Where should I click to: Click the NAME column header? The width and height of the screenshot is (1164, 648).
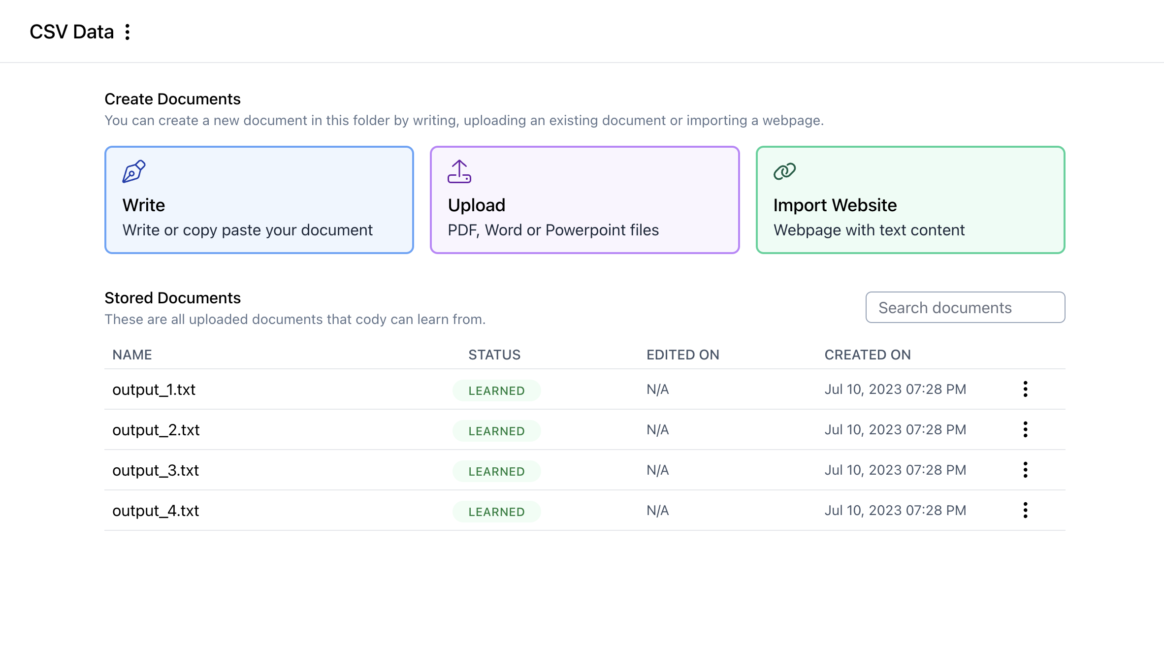coord(132,355)
